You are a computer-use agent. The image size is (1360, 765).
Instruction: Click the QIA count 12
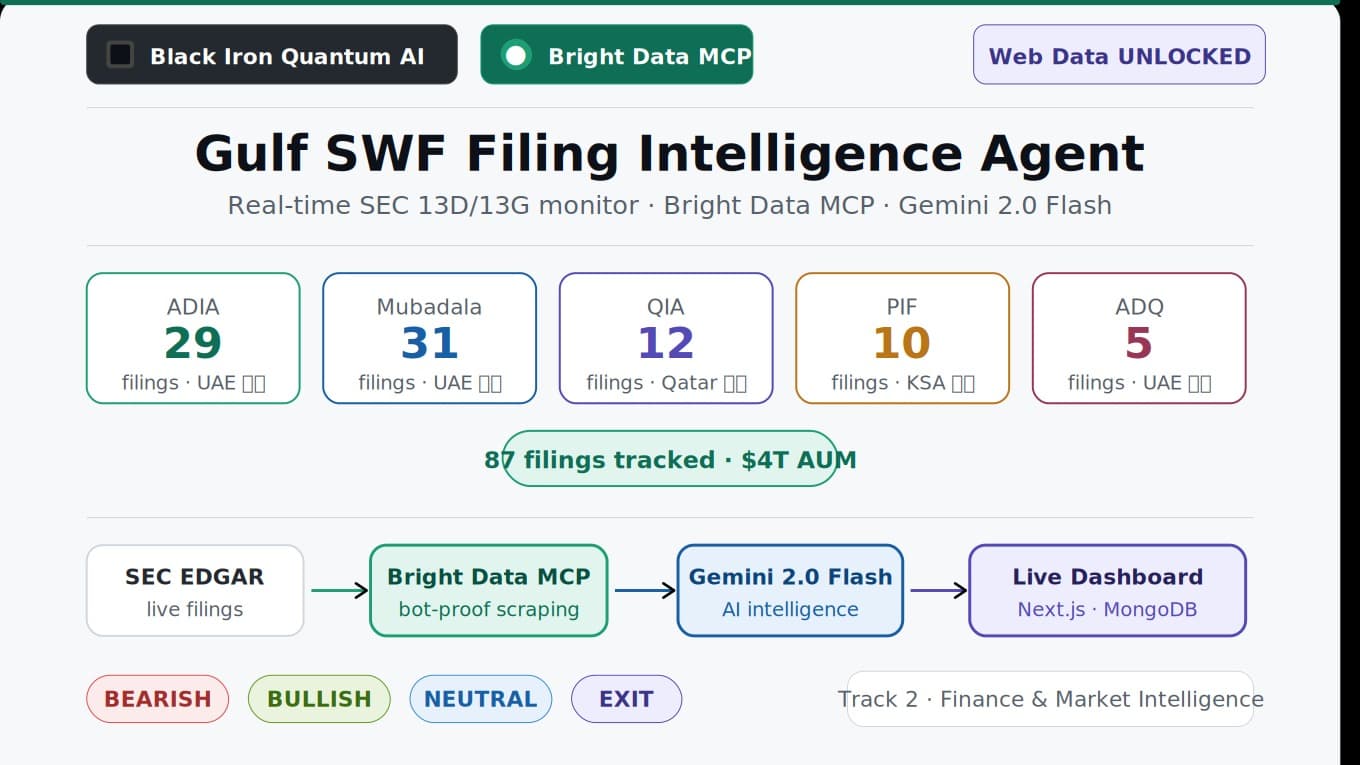[x=666, y=344]
